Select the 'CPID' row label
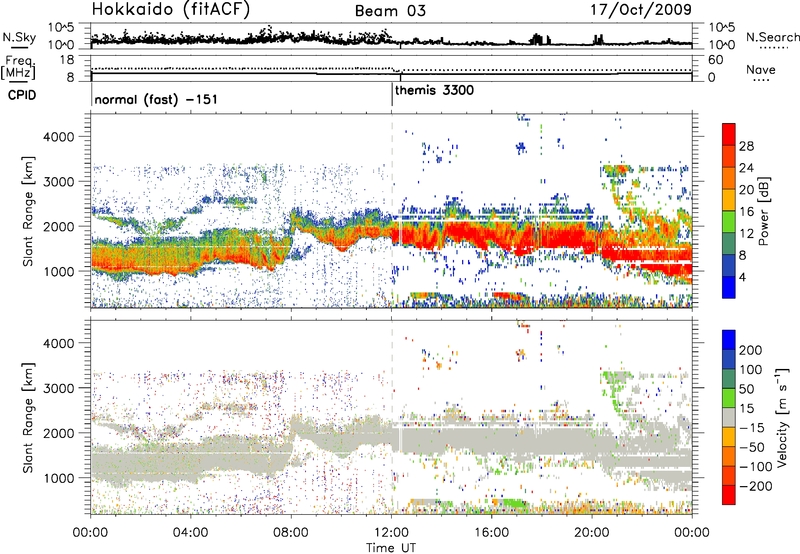Viewport: 800px width, 554px height. (x=22, y=95)
